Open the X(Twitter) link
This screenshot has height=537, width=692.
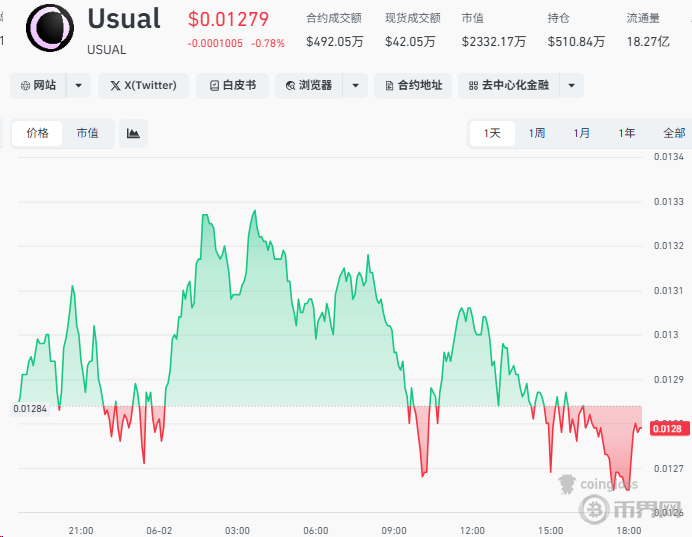click(143, 86)
